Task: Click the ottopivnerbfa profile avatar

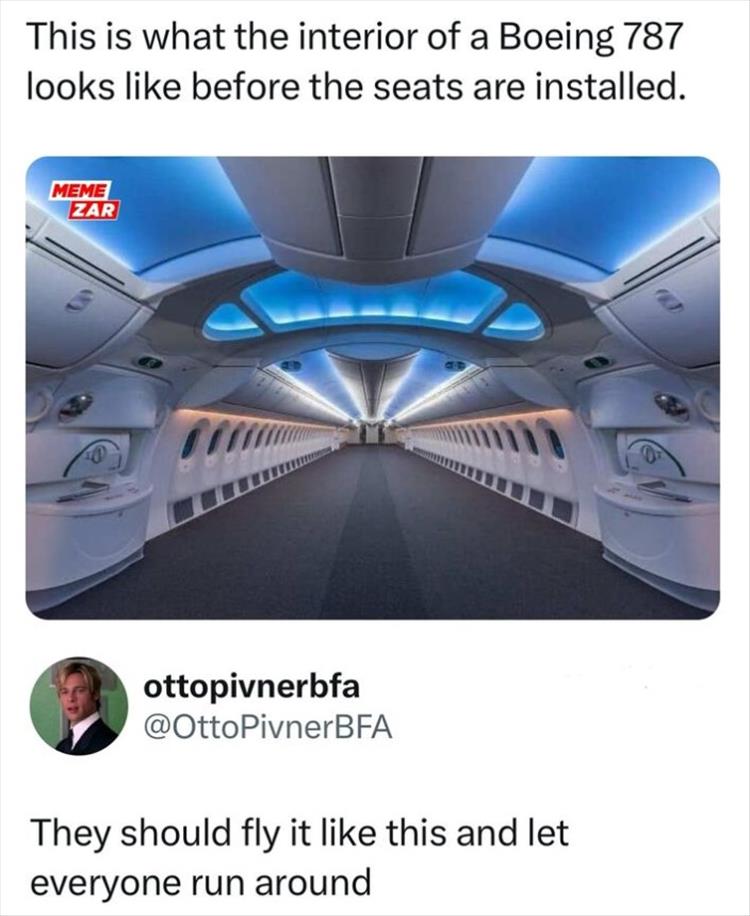Action: click(79, 706)
